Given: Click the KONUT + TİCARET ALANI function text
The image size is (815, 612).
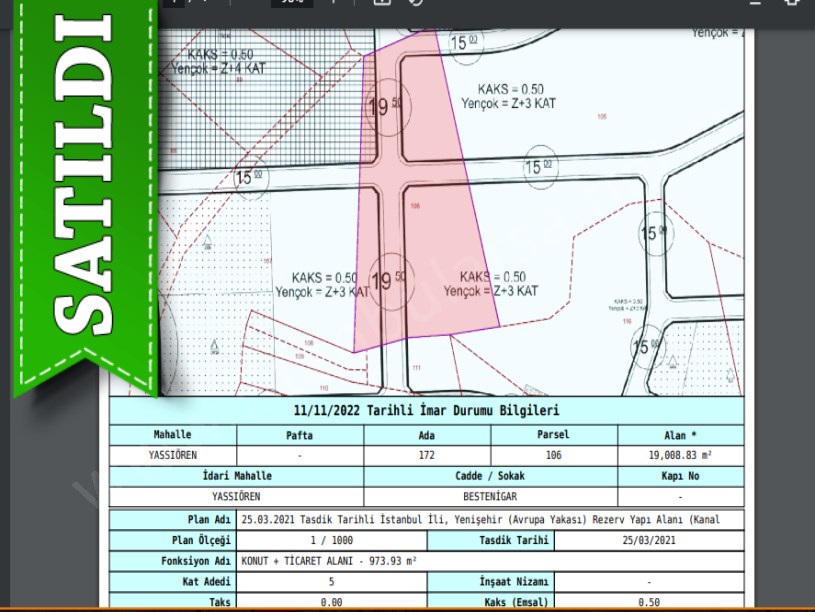Looking at the screenshot, I should pyautogui.click(x=329, y=561).
